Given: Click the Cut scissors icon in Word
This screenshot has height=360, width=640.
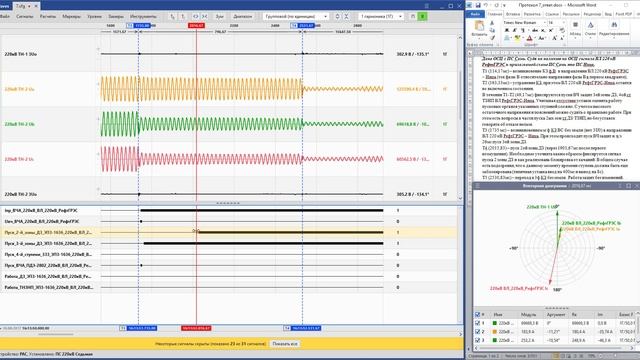Looking at the screenshot, I should 492,23.
